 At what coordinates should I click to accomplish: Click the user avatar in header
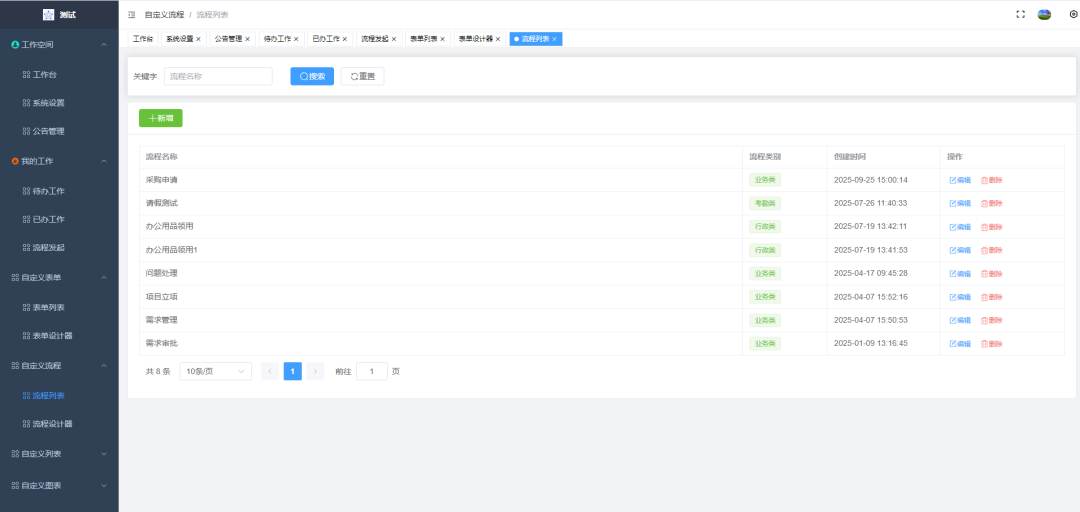[1044, 15]
